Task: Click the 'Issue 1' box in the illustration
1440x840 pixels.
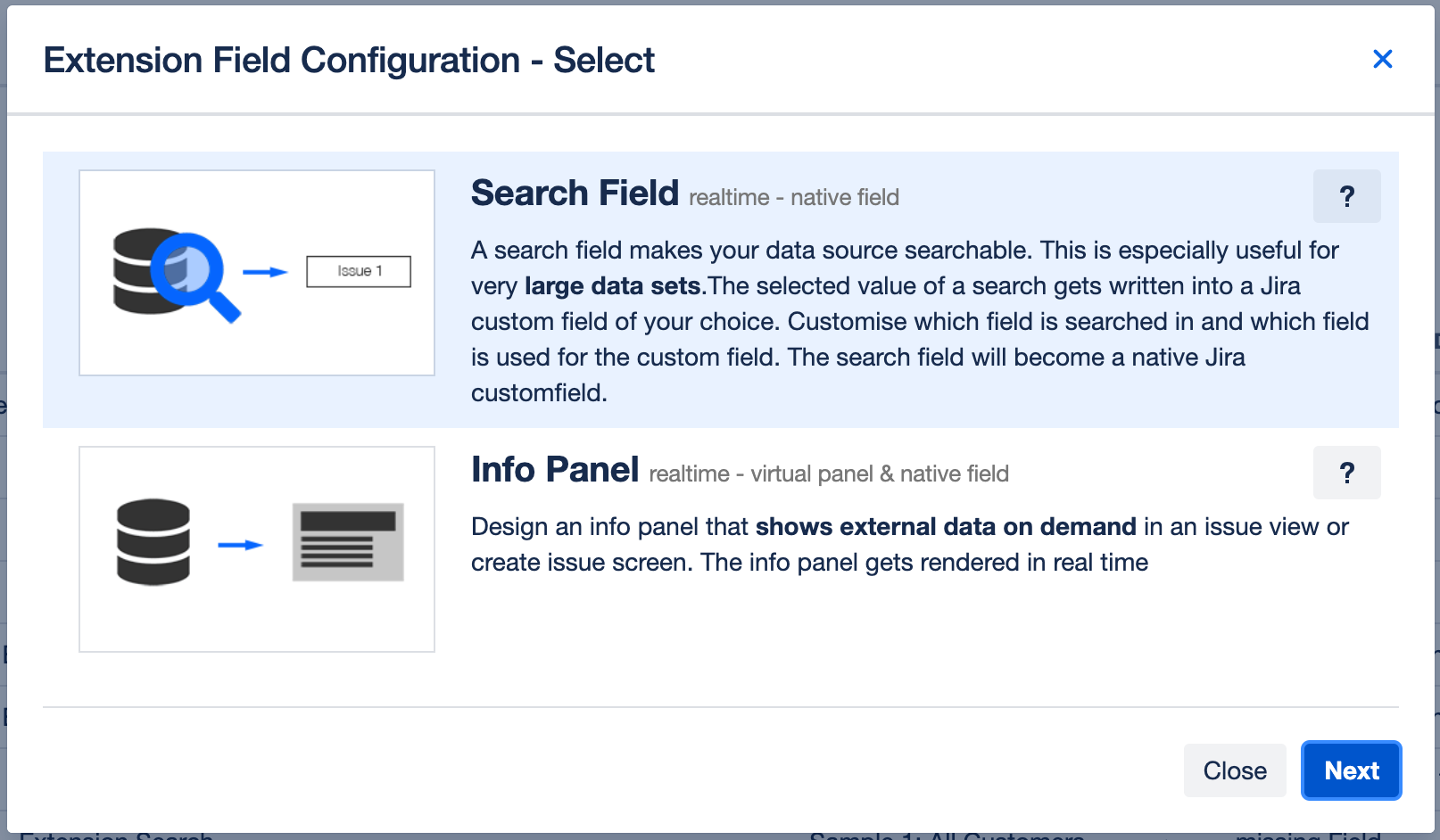Action: click(x=358, y=271)
